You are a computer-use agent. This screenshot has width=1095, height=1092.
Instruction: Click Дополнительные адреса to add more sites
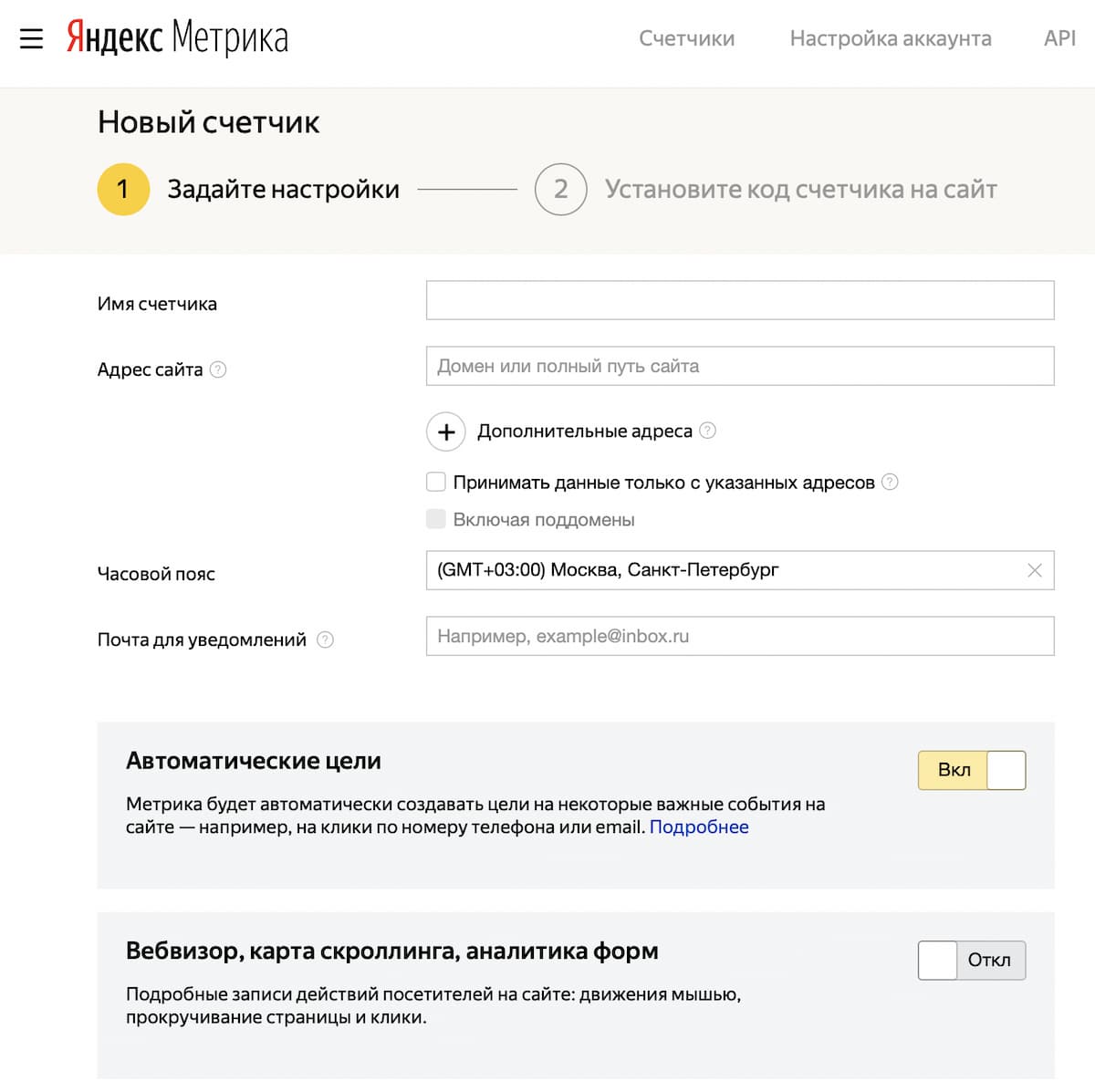click(x=583, y=431)
